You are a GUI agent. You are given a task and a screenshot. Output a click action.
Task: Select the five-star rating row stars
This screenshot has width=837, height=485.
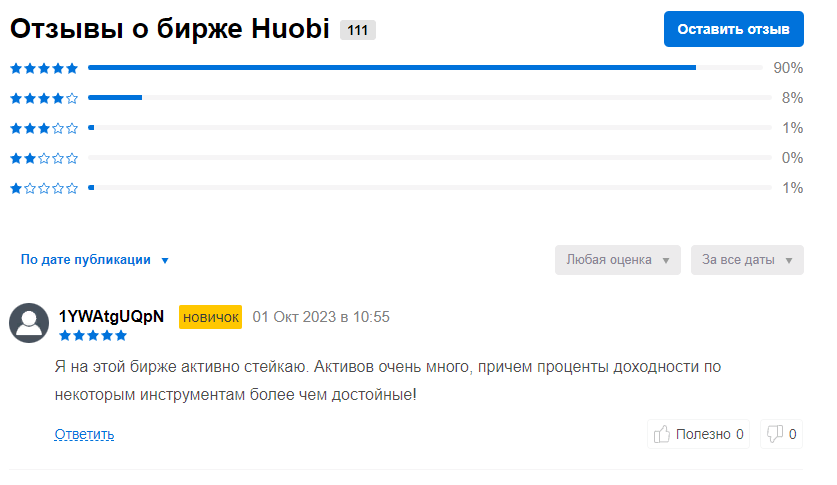(44, 68)
